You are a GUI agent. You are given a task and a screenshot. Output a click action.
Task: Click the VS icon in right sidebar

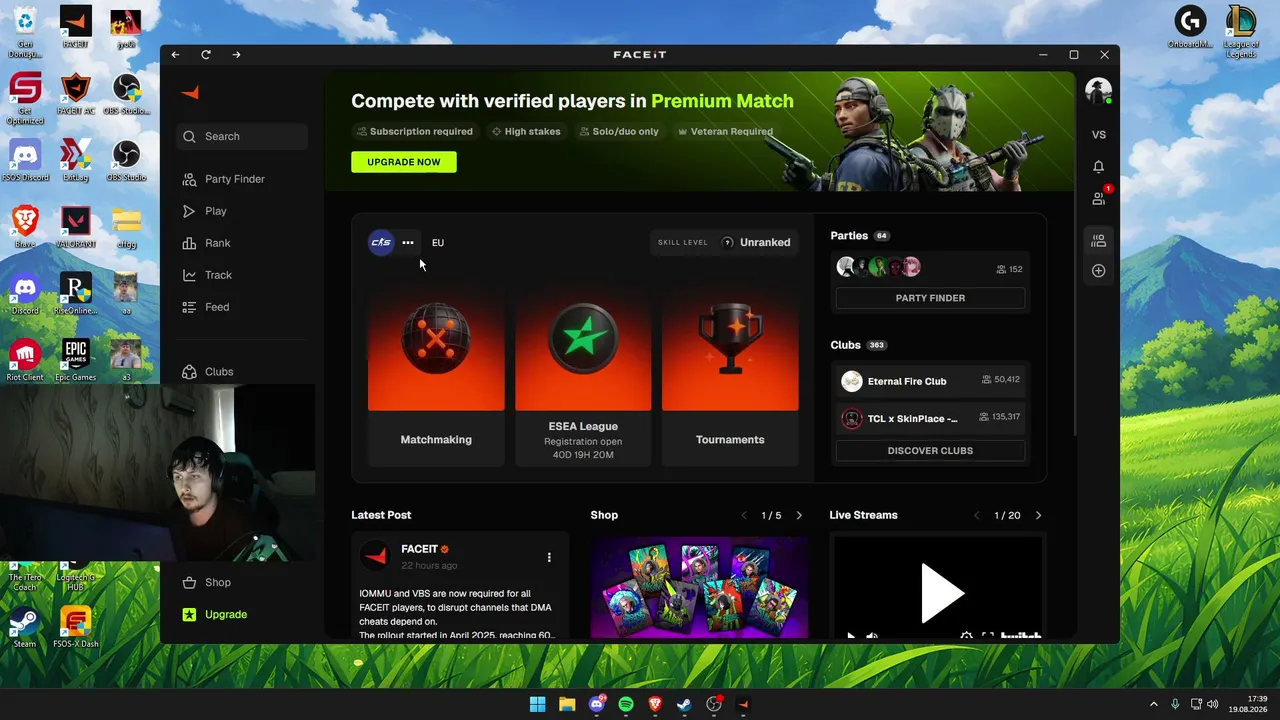[1099, 135]
